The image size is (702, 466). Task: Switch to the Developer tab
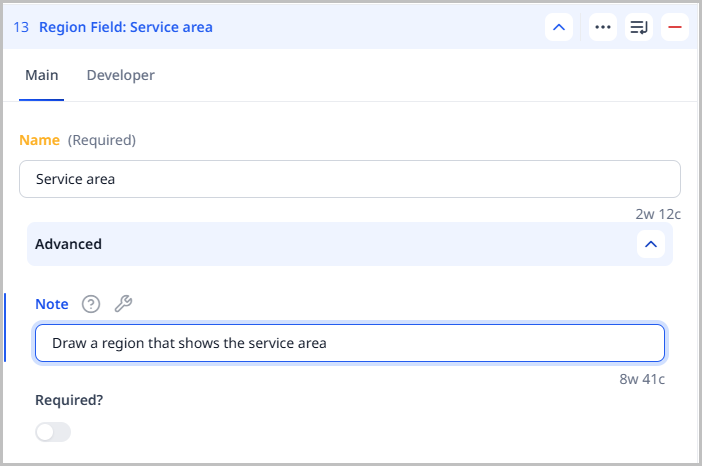[x=120, y=75]
